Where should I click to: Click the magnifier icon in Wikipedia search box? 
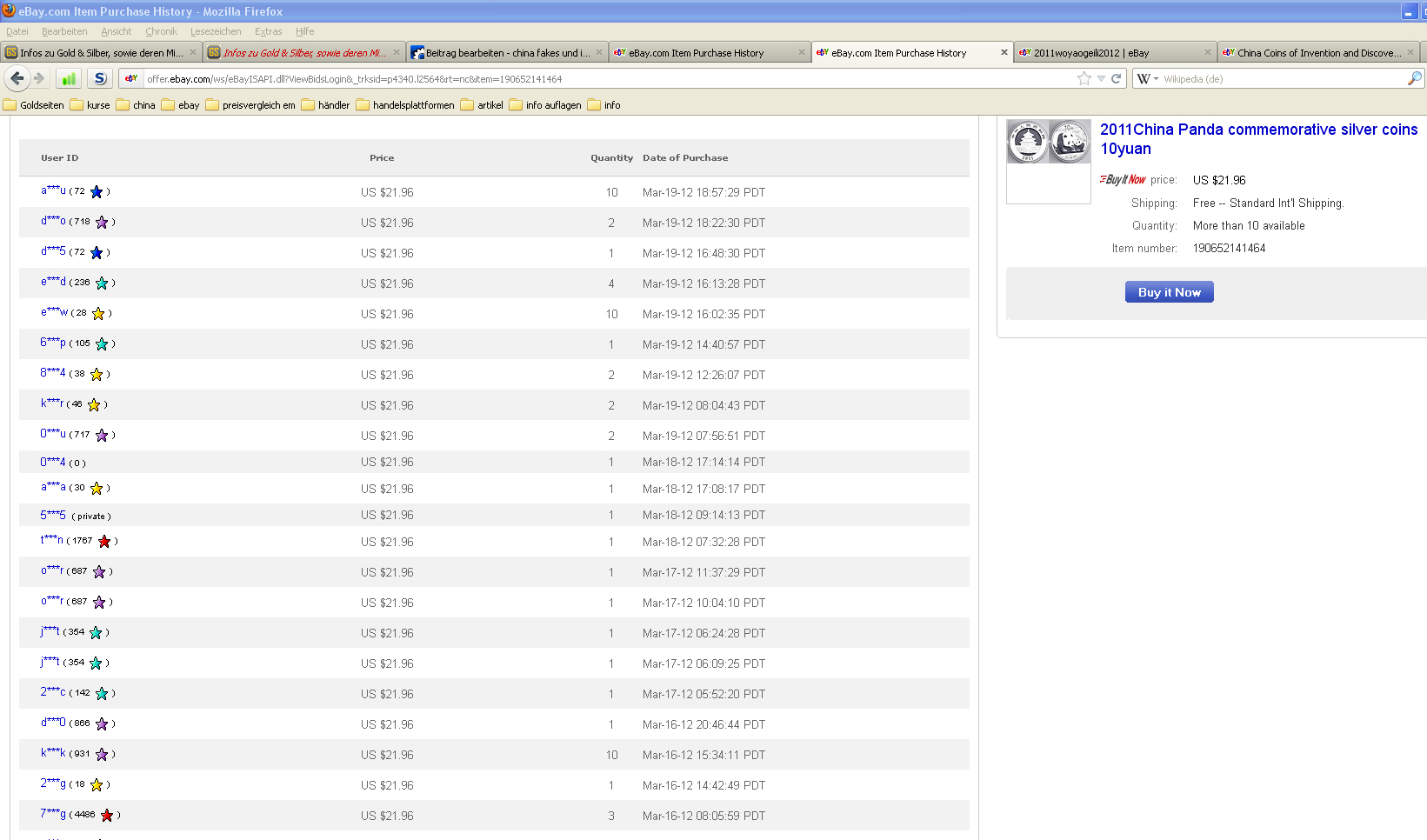pyautogui.click(x=1415, y=78)
